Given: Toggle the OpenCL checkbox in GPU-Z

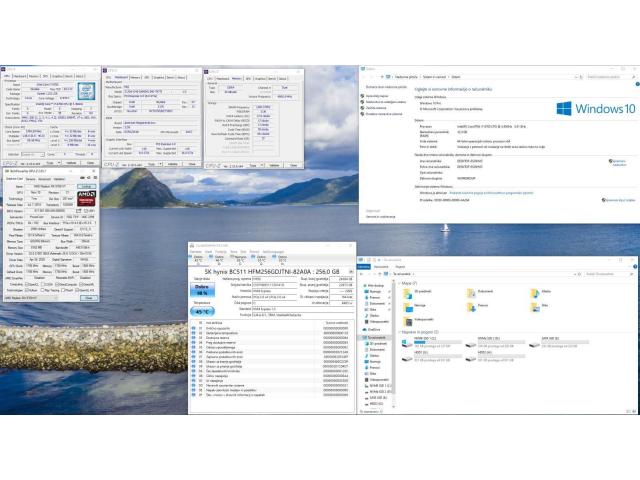Looking at the screenshot, I should pos(27,284).
